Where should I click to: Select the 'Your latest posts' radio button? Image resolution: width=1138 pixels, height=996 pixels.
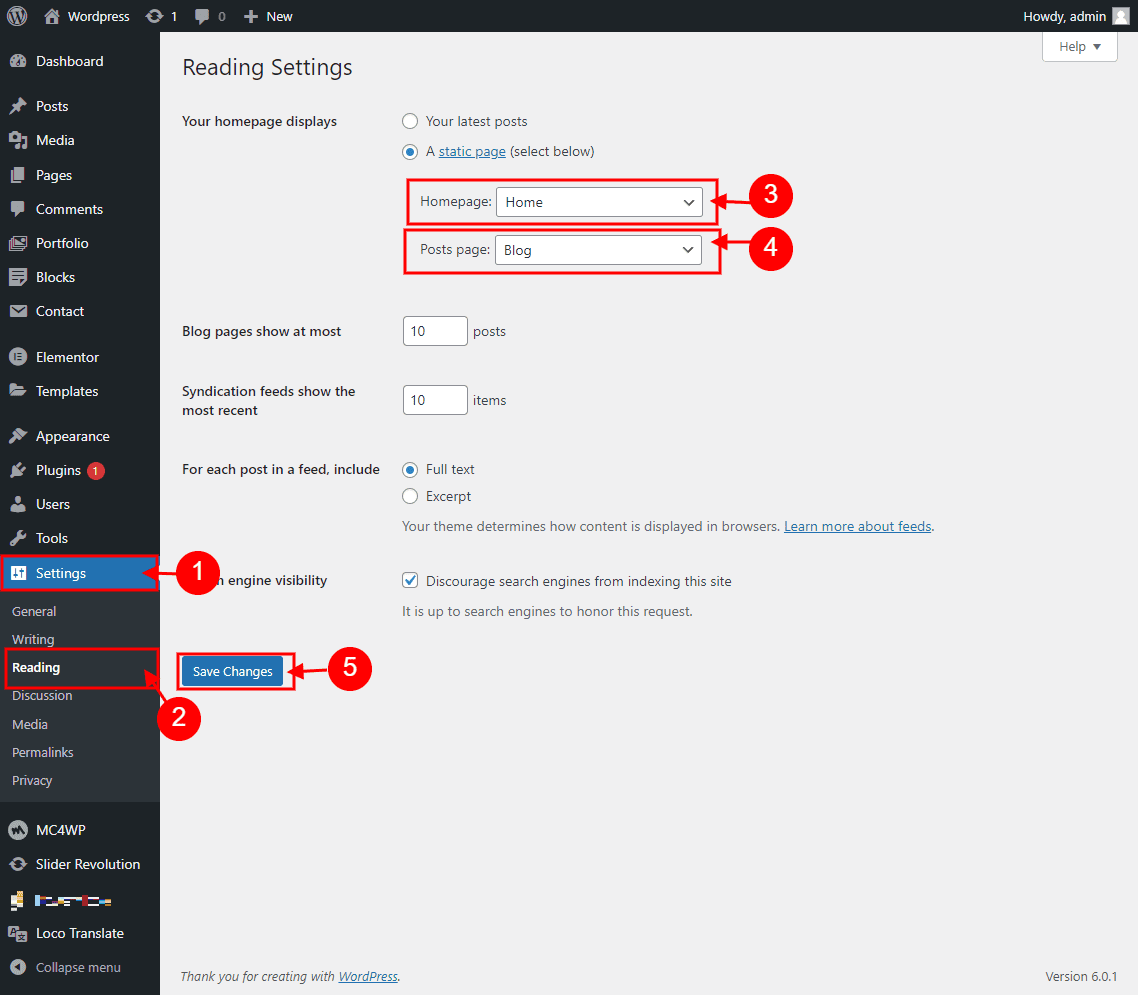410,121
